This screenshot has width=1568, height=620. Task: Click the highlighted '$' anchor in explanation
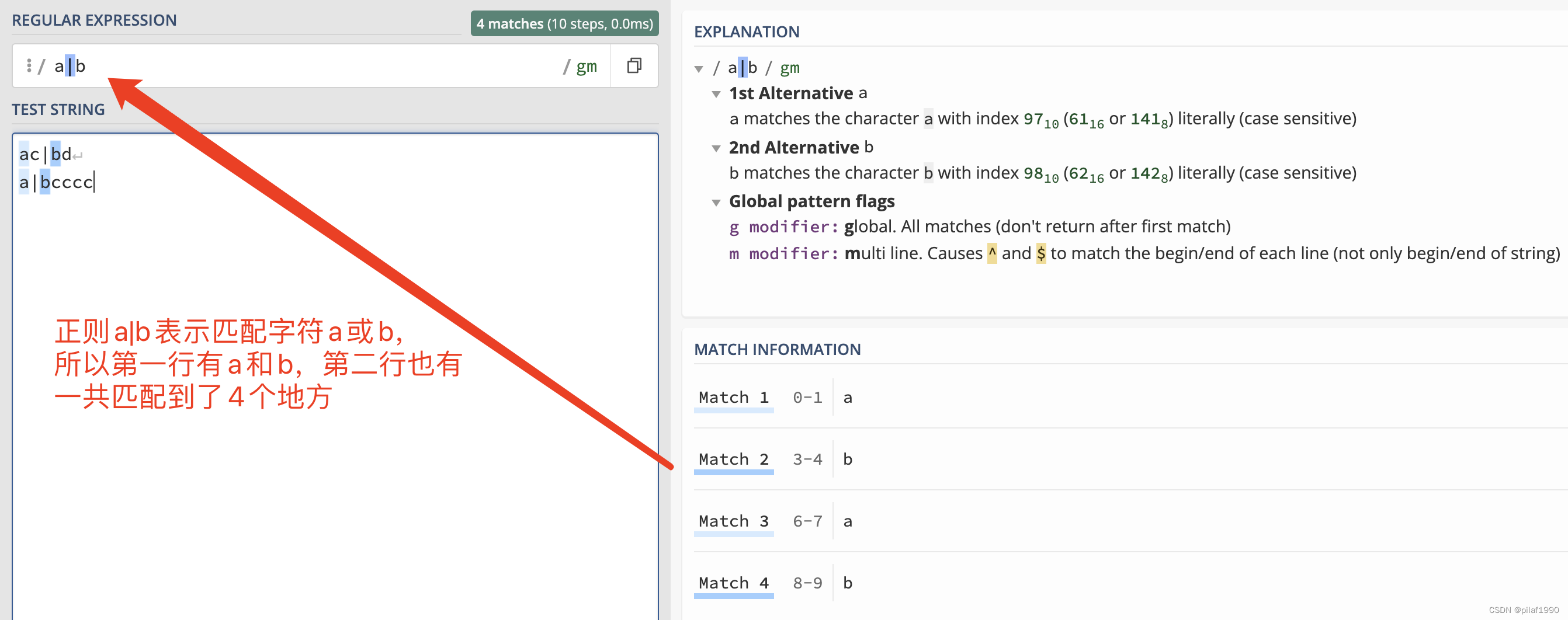[x=1041, y=253]
